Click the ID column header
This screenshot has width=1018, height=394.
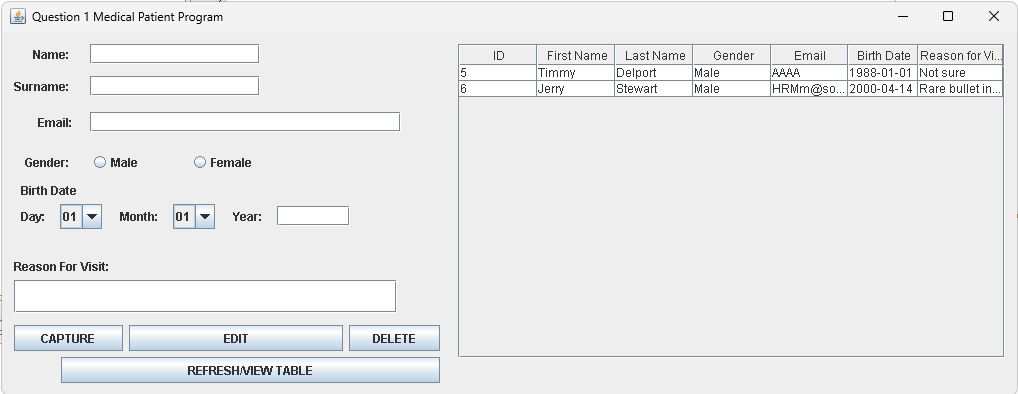pyautogui.click(x=498, y=55)
